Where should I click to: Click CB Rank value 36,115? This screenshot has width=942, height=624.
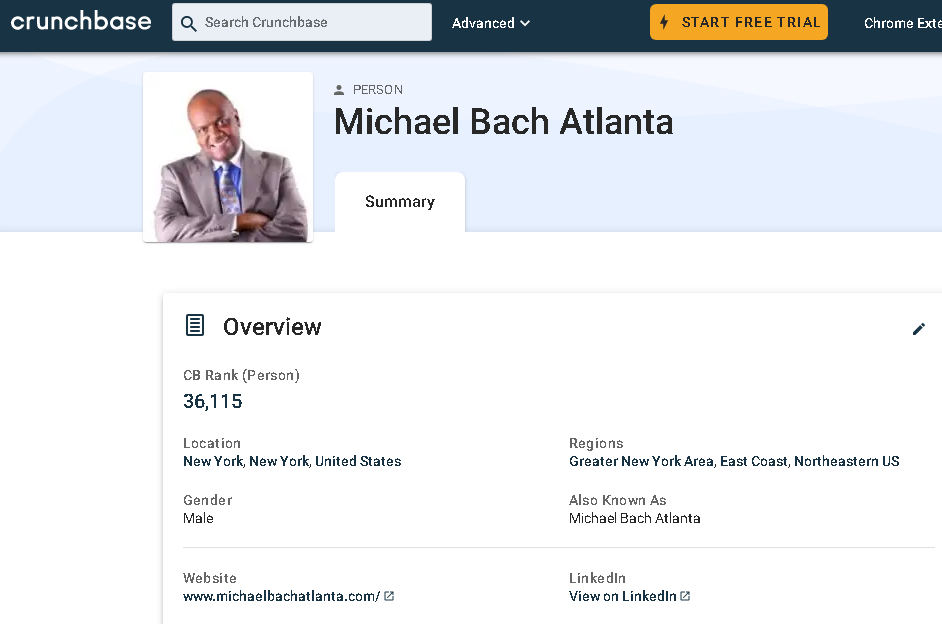click(x=213, y=401)
